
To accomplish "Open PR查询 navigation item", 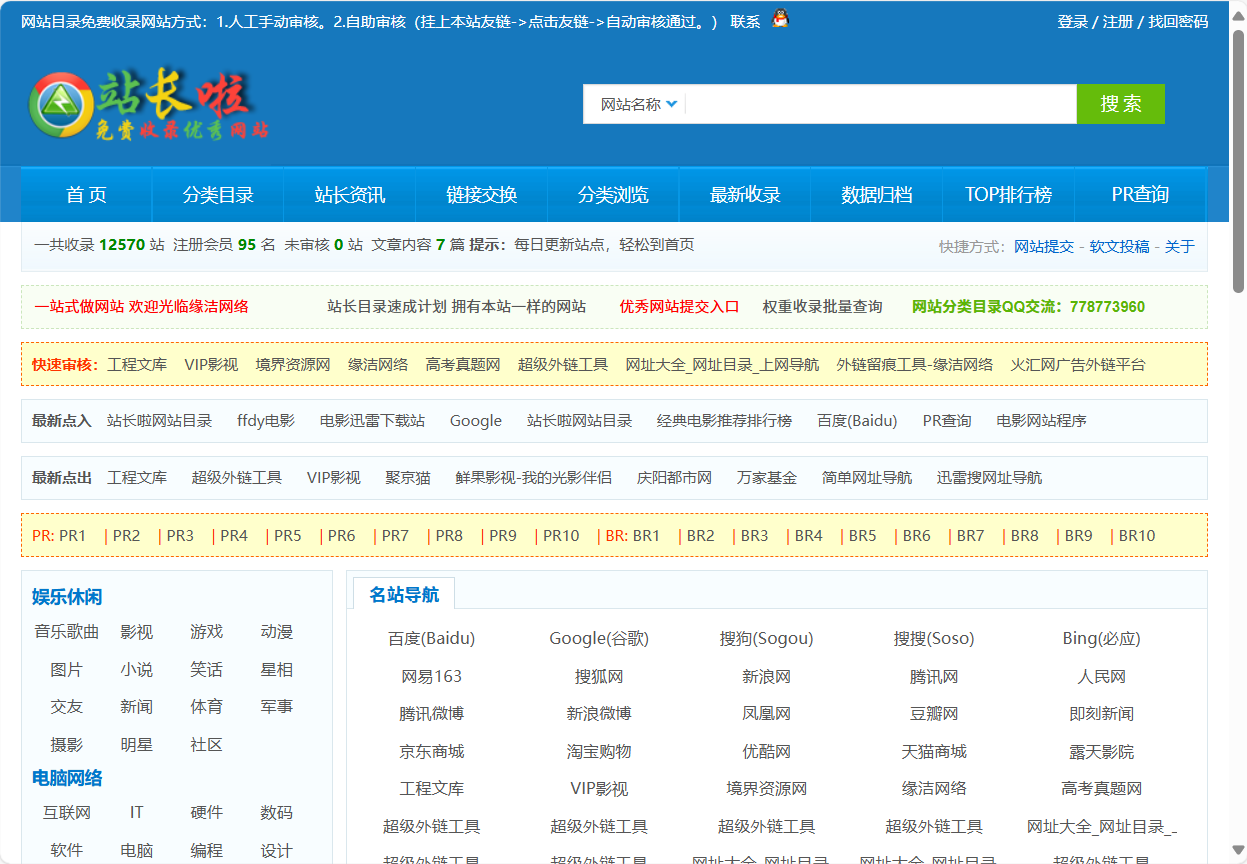I will (x=1140, y=195).
